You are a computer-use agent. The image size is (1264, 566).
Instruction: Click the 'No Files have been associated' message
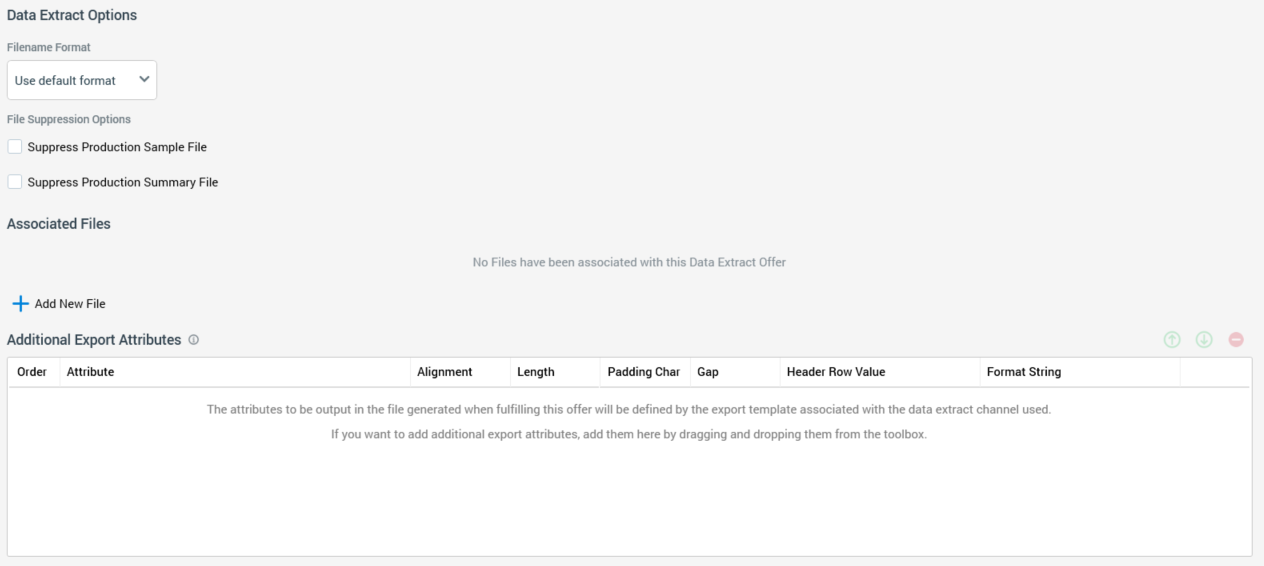[629, 262]
